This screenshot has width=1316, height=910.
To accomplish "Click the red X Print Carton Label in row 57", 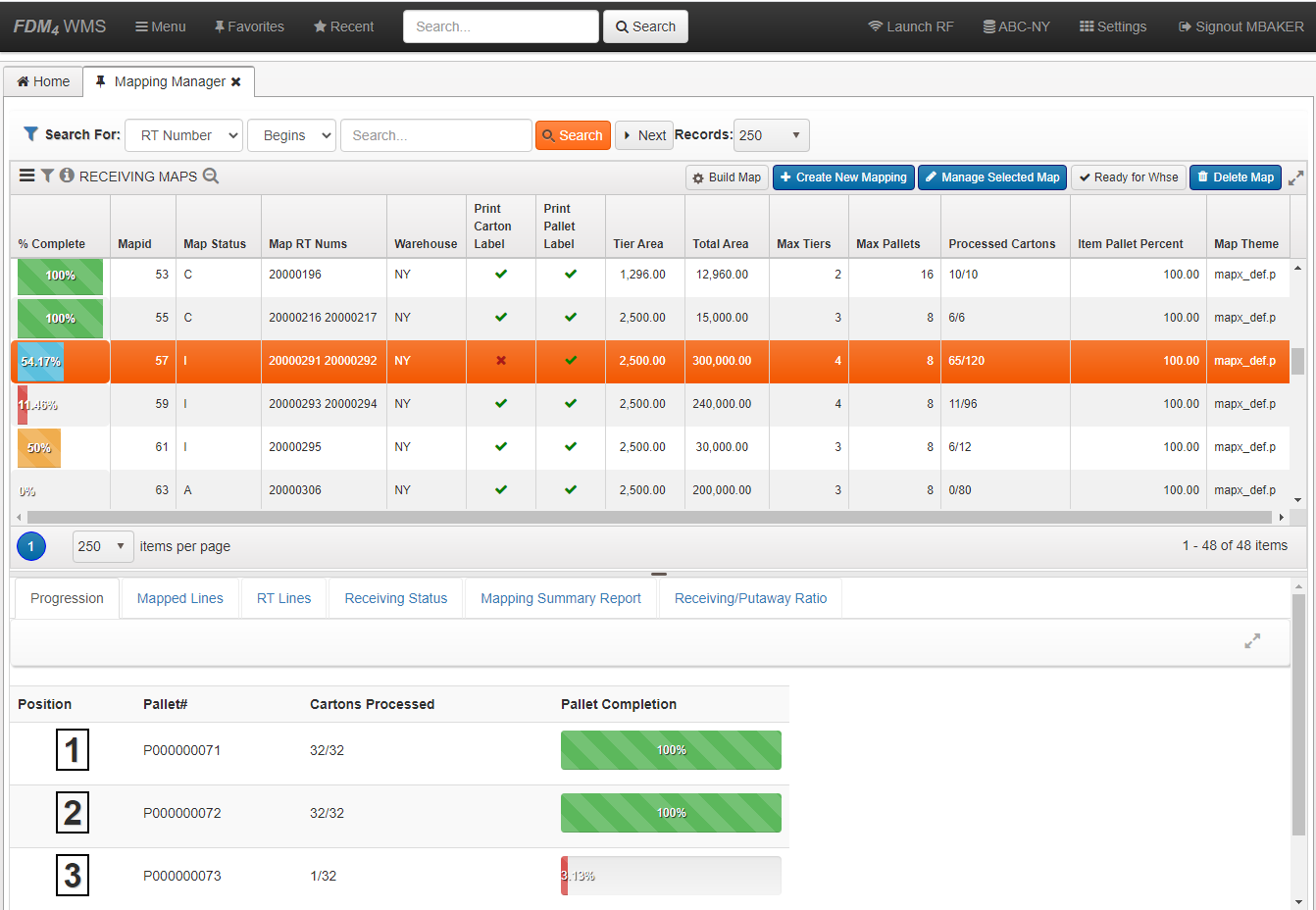I will [501, 361].
